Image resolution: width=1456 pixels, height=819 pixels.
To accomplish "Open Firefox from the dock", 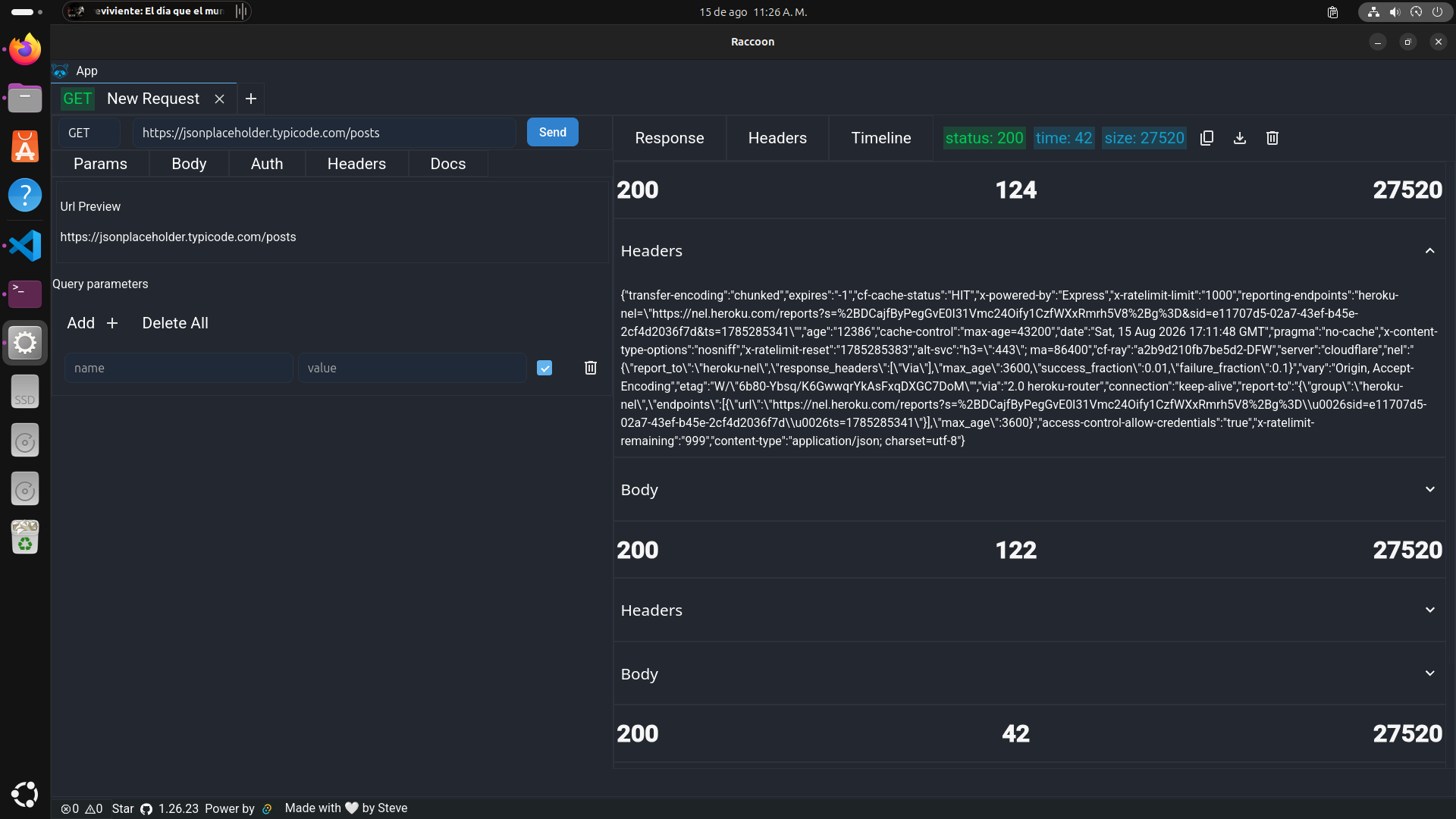I will [x=25, y=49].
